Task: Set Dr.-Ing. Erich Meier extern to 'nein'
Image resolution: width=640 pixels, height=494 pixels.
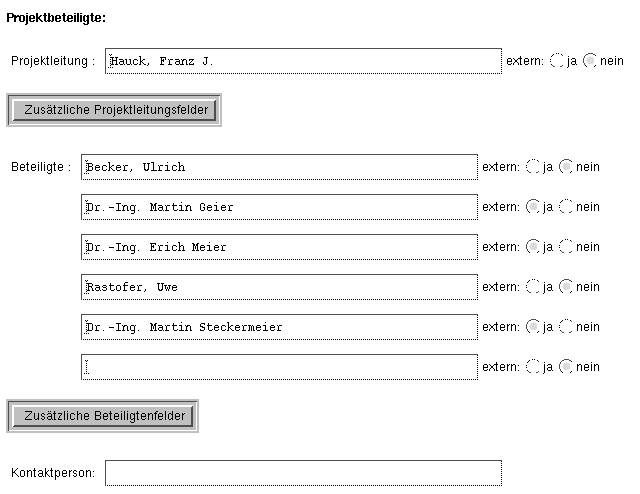Action: coord(566,247)
